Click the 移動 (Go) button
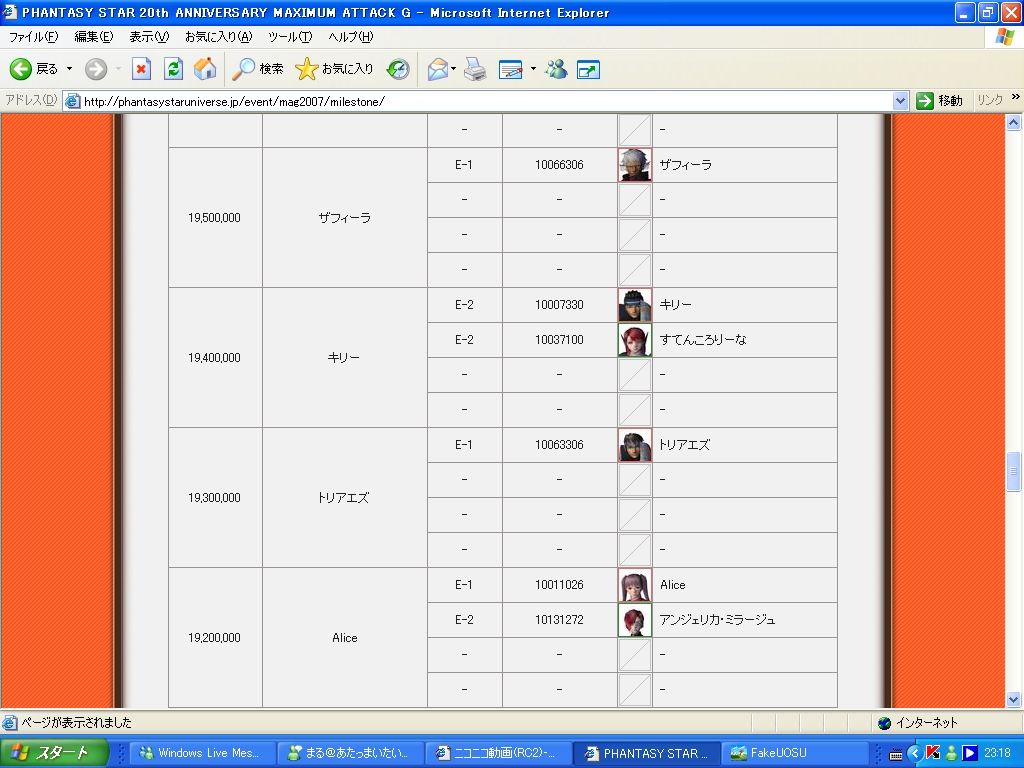This screenshot has width=1024, height=768. pos(939,101)
